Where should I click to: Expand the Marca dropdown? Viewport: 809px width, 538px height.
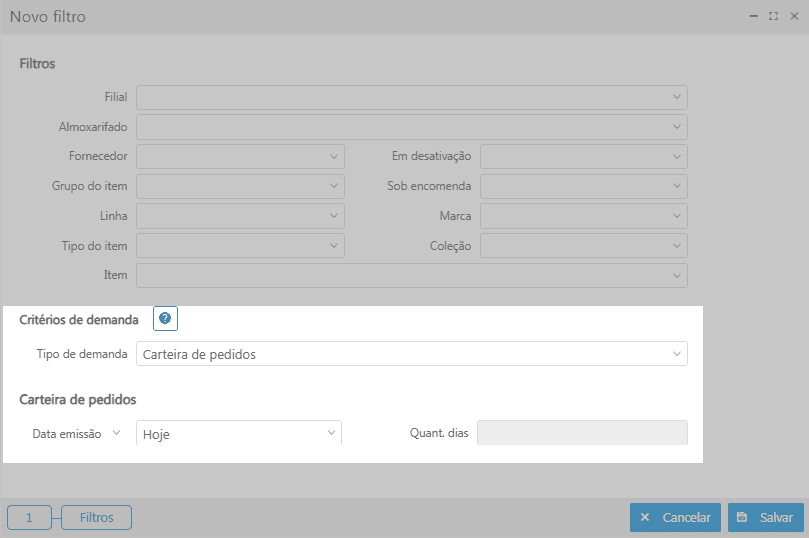583,216
